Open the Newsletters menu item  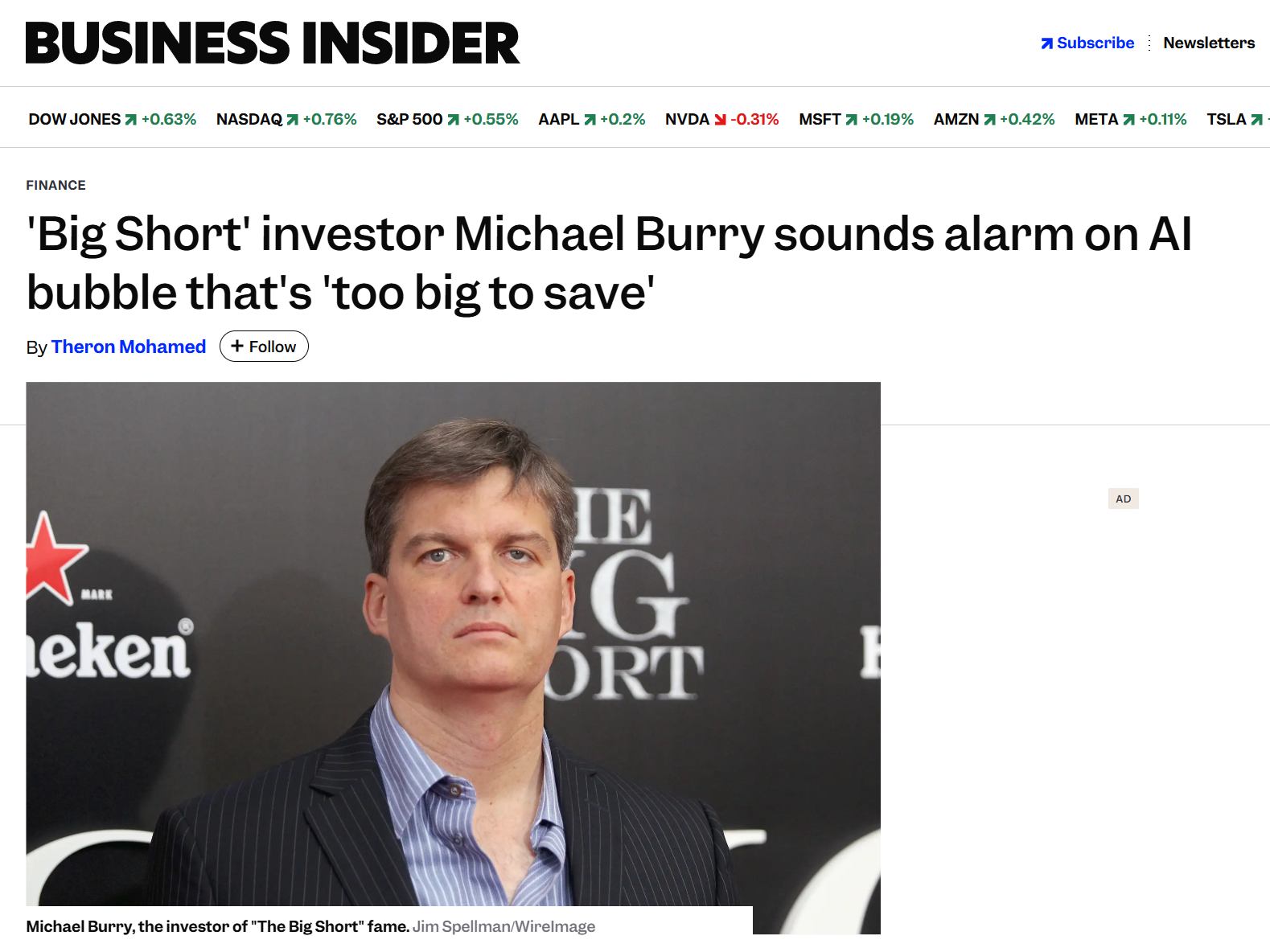(x=1208, y=43)
